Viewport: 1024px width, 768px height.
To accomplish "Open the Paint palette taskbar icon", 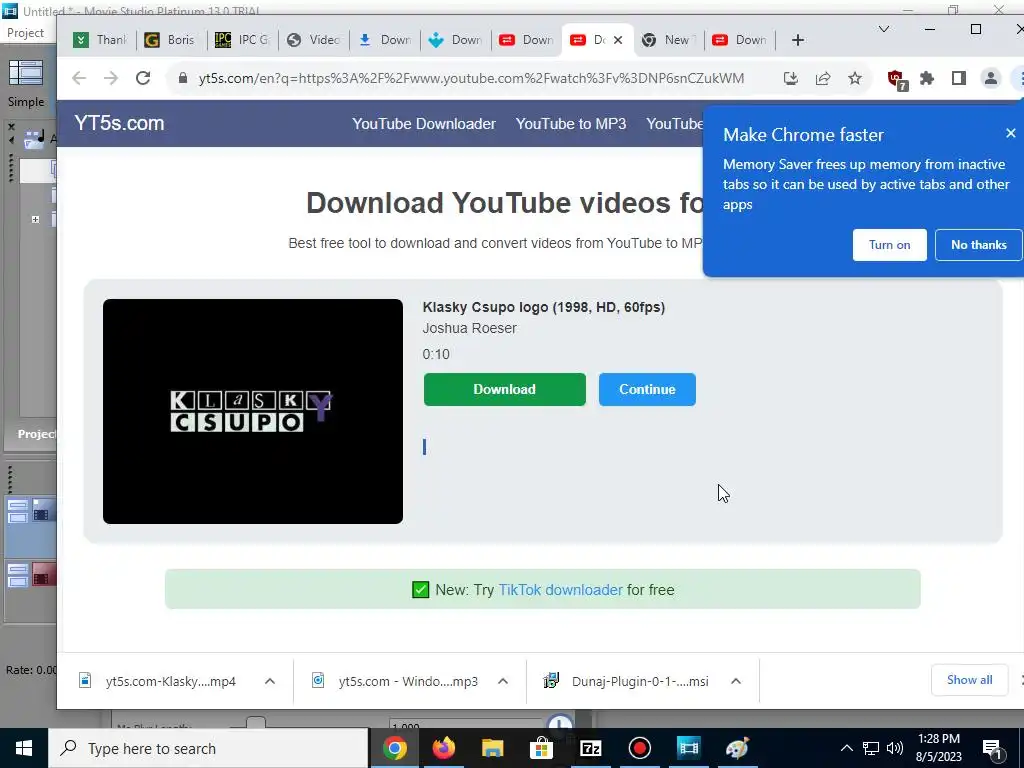I will 737,748.
